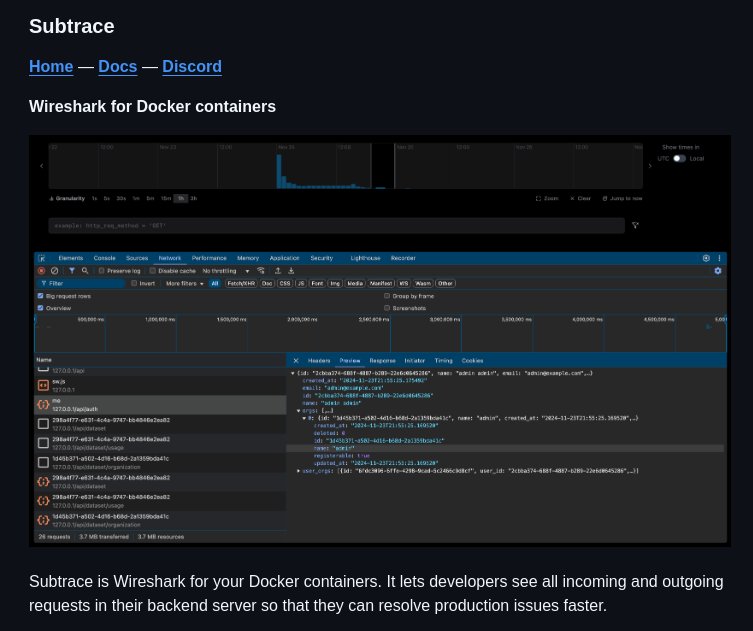
Task: Click the tallest bar in requests histogram
Action: [x=279, y=171]
